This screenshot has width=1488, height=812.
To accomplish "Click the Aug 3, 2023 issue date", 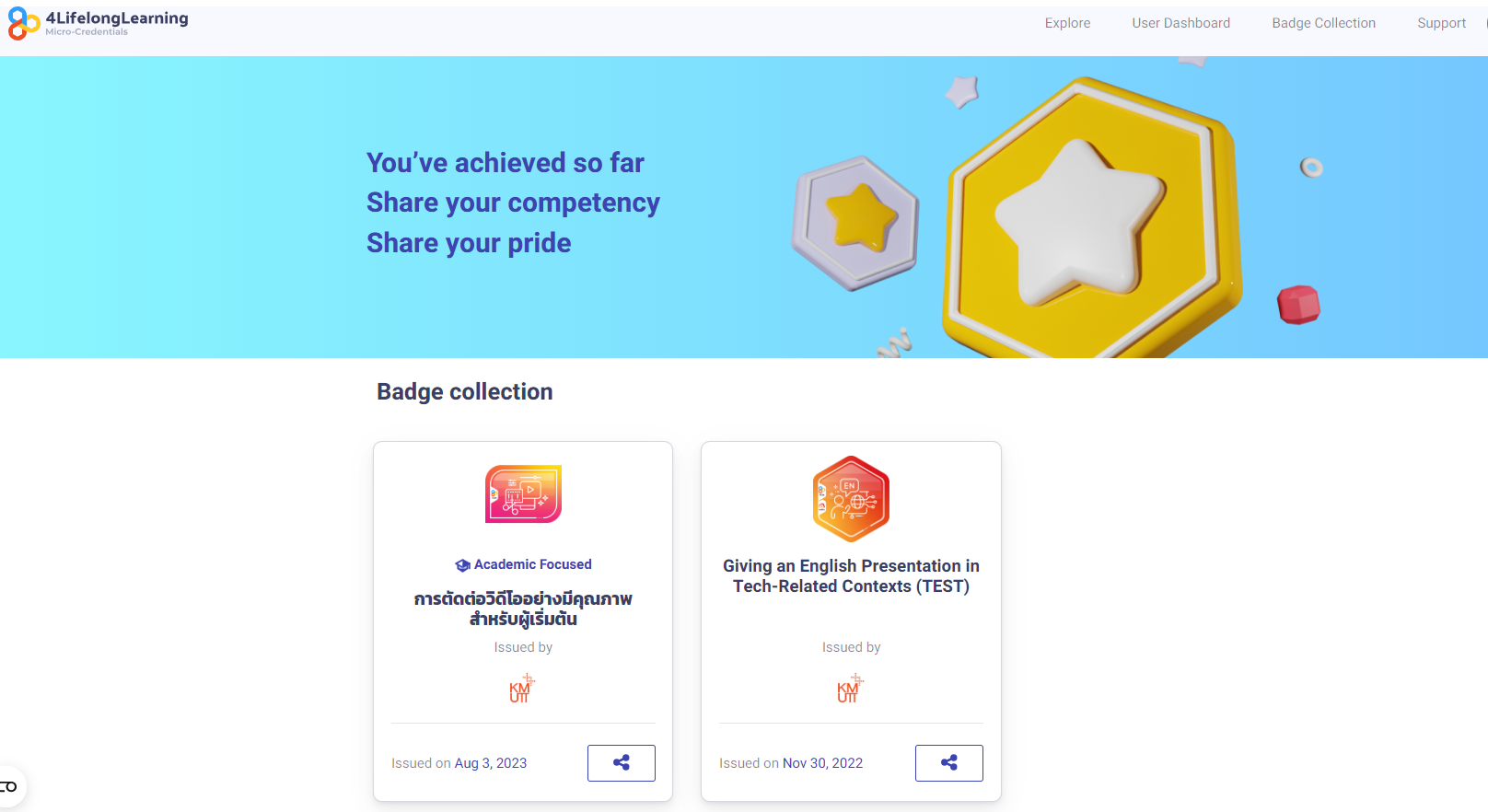I will [490, 762].
